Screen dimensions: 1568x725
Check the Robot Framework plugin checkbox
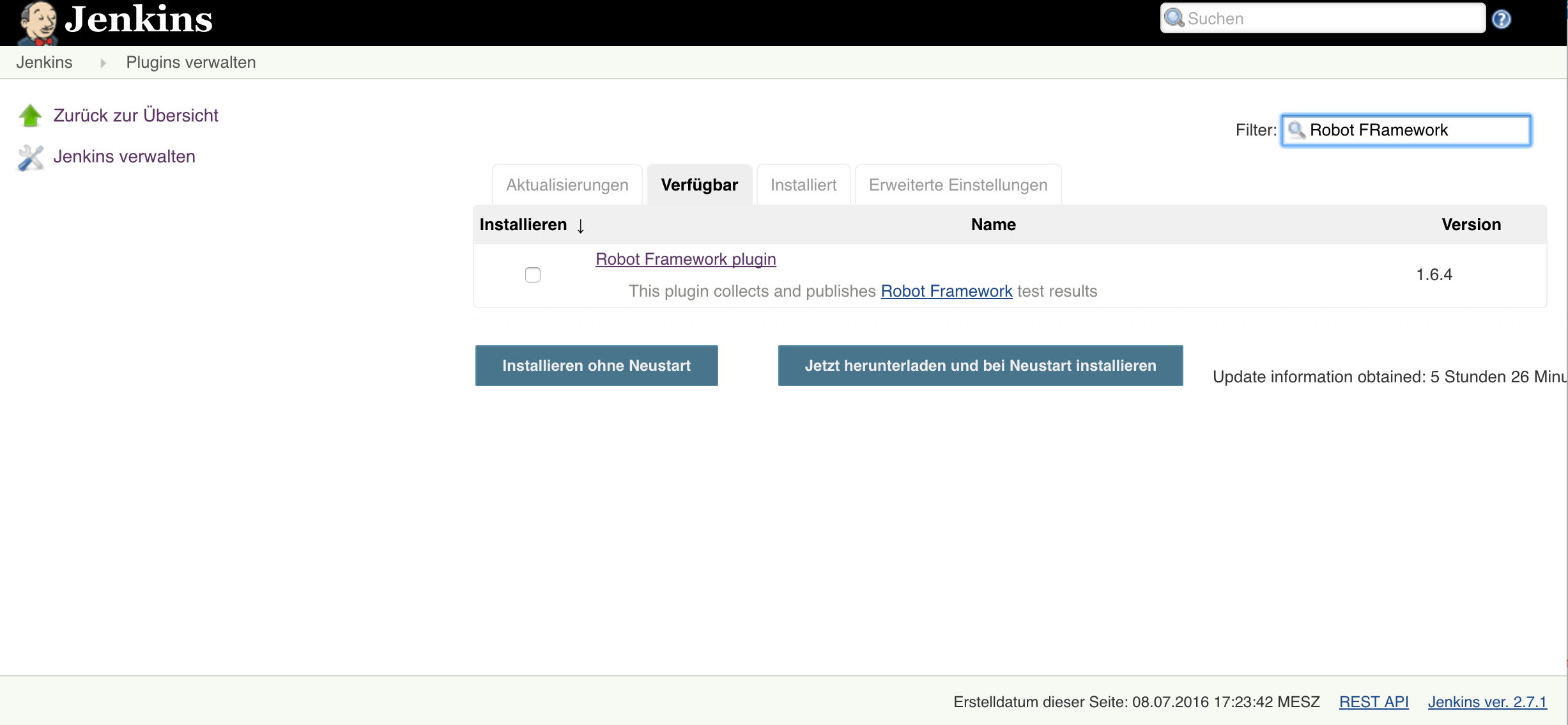[x=532, y=275]
